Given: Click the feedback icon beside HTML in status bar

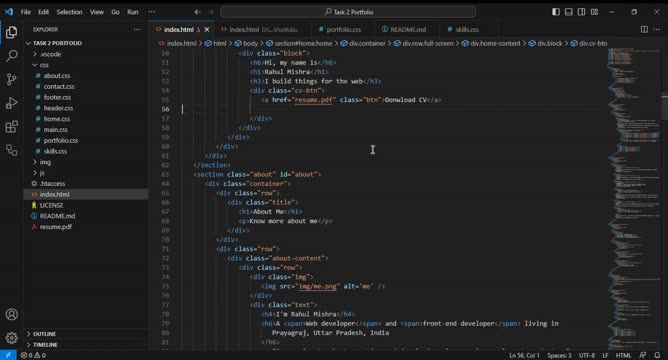Looking at the screenshot, I should tap(643, 355).
